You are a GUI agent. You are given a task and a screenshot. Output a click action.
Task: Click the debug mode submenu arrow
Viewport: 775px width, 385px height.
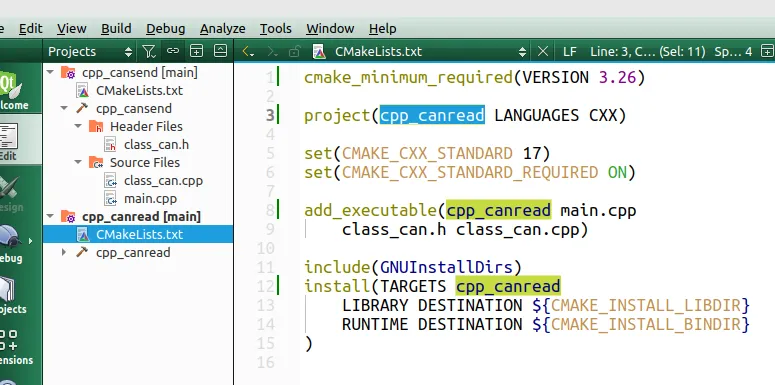coord(31,241)
